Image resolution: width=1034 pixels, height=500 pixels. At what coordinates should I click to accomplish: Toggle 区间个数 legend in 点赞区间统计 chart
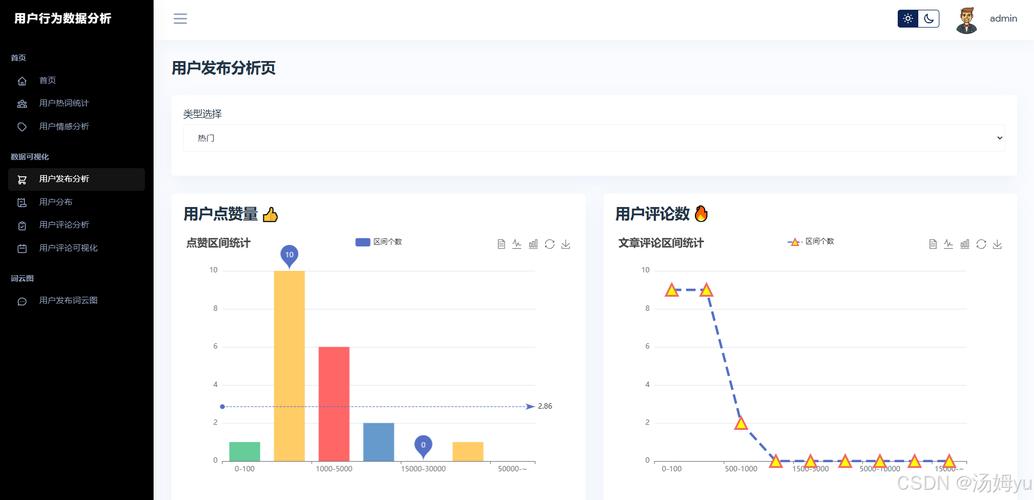point(379,242)
